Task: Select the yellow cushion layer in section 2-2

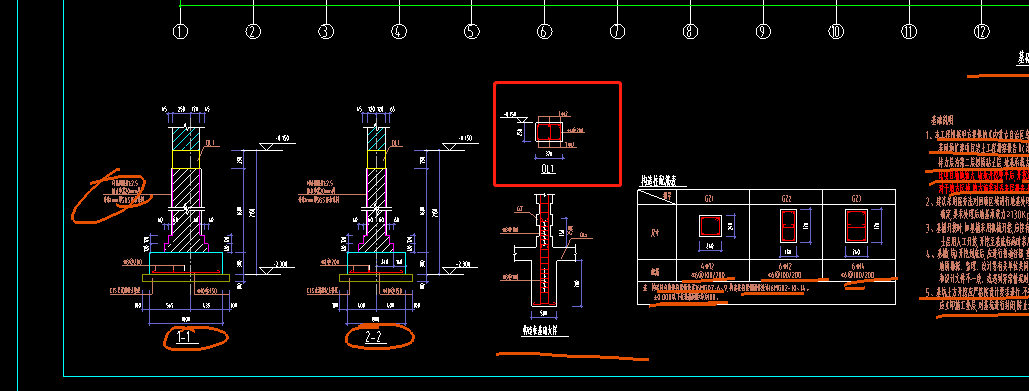Action: tap(375, 278)
